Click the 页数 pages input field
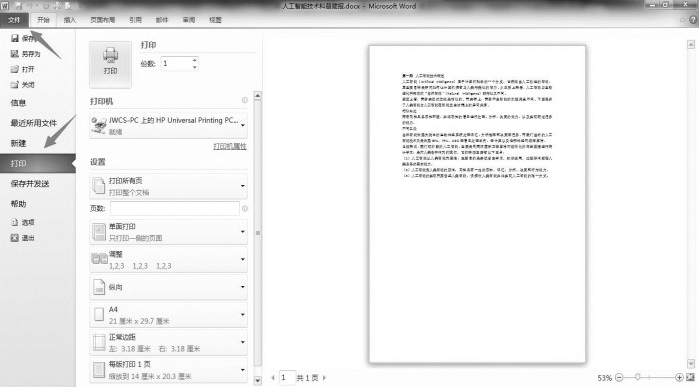The height and width of the screenshot is (387, 699). click(175, 209)
